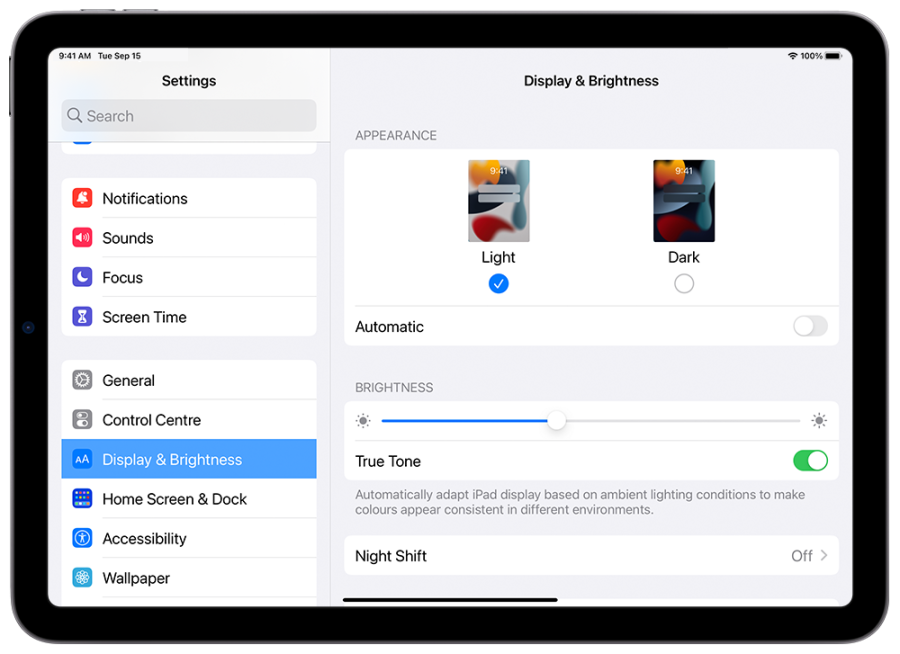The height and width of the screenshot is (654, 900).
Task: Open Display & Brightness from the sidebar
Action: (172, 459)
